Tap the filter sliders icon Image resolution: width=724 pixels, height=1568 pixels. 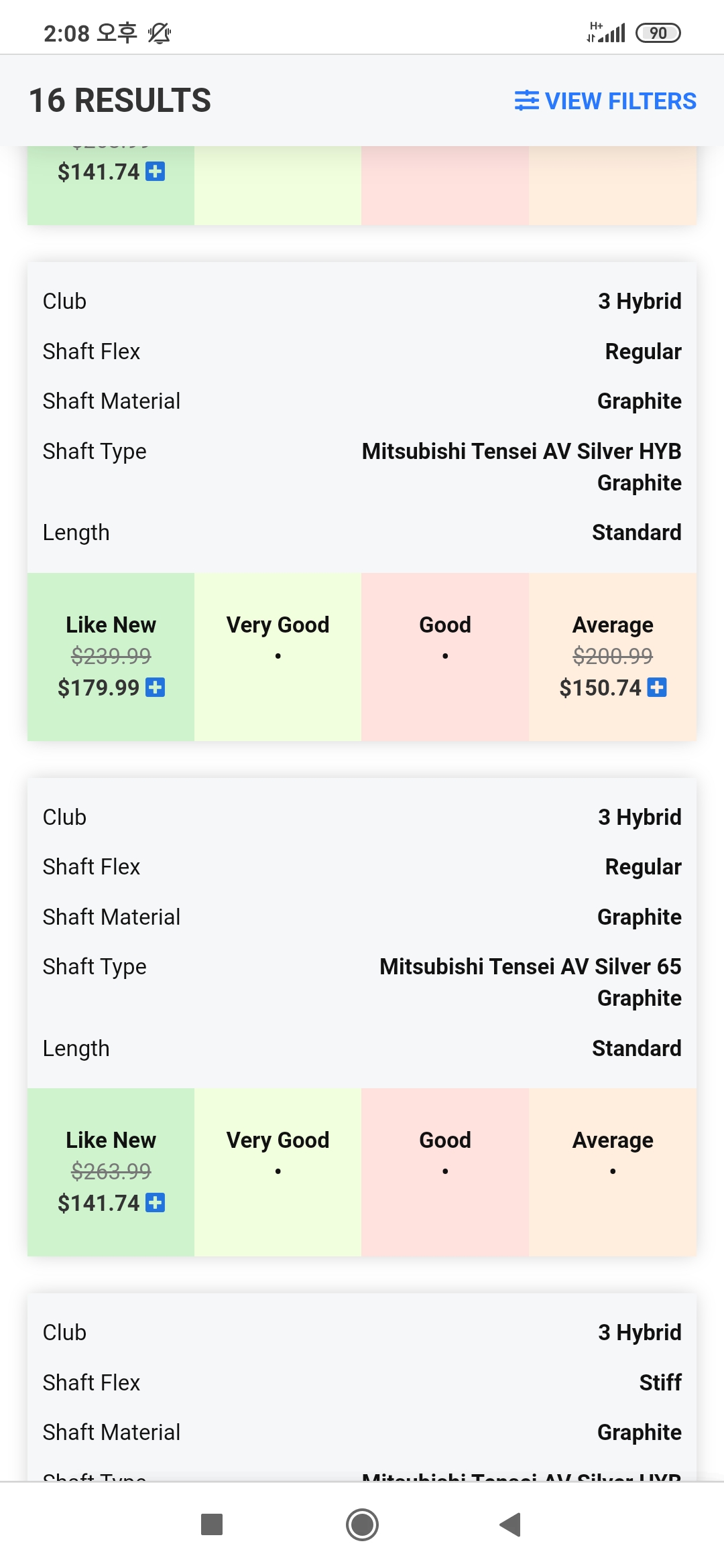[x=526, y=101]
